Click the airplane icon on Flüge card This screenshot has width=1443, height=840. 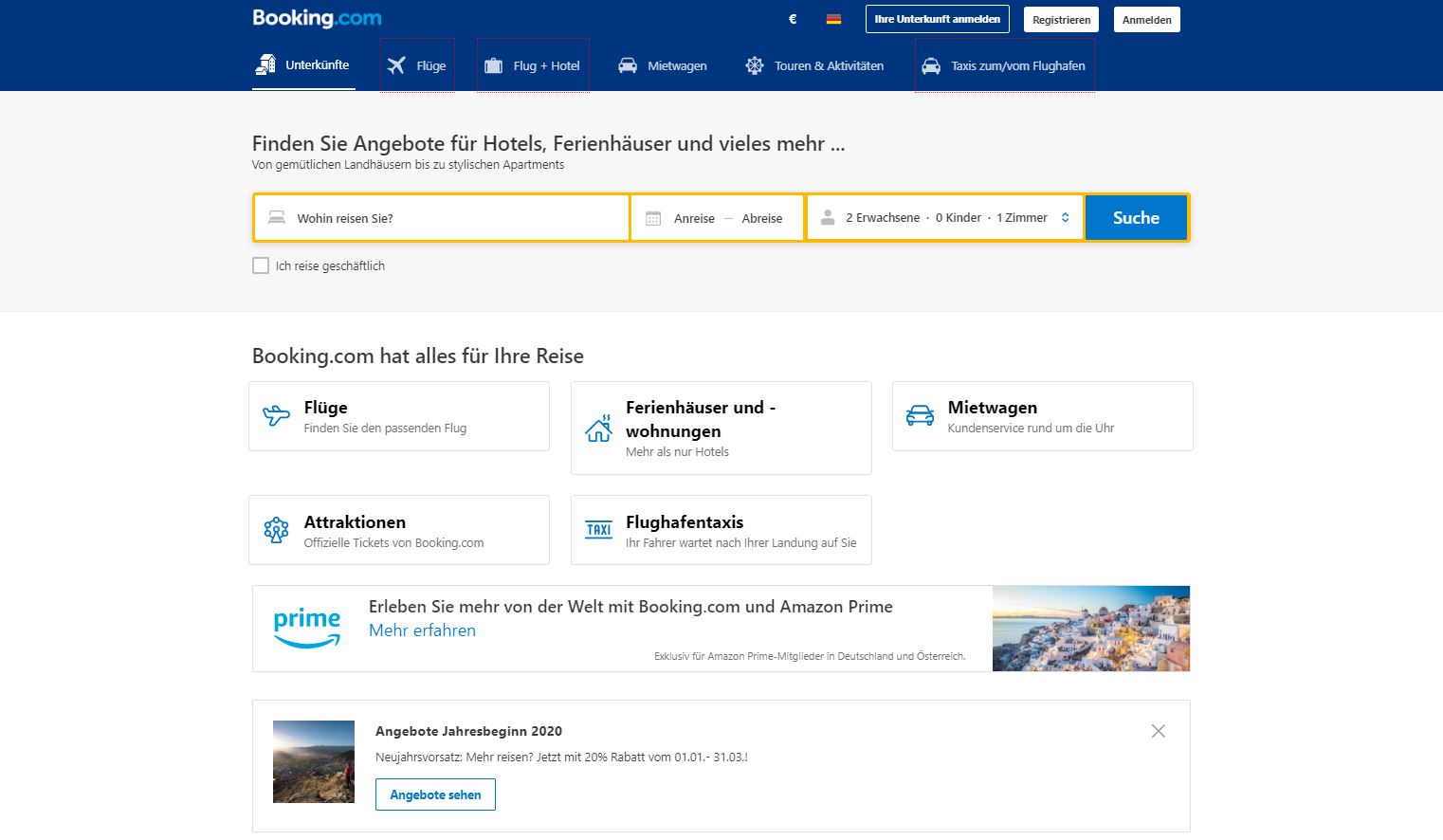pyautogui.click(x=276, y=415)
